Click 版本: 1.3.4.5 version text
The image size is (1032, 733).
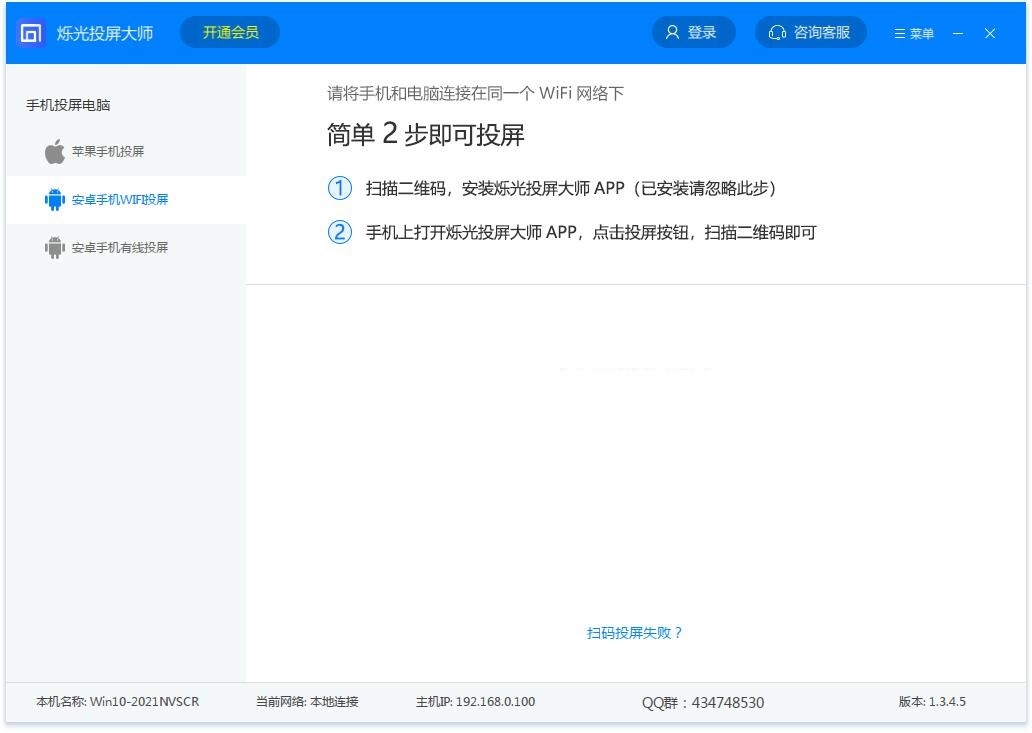coord(932,701)
